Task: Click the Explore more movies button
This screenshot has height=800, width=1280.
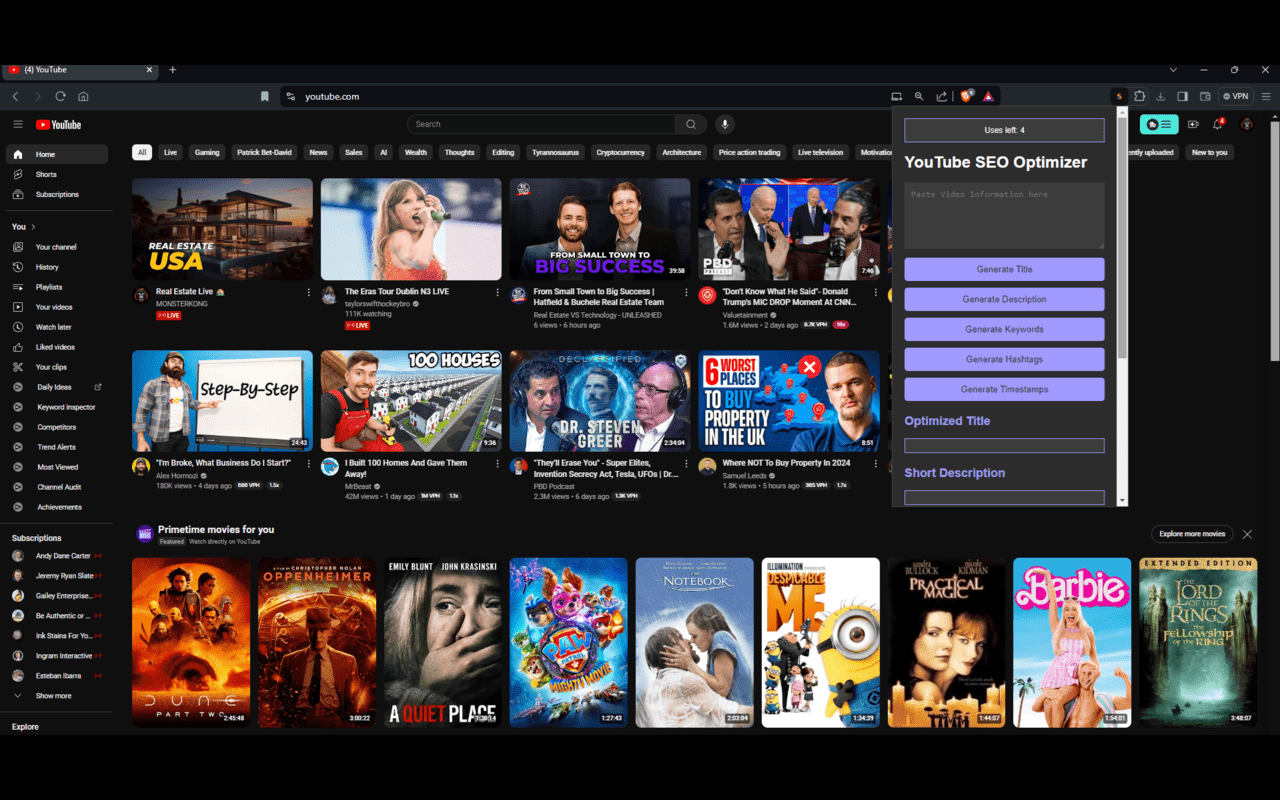Action: tap(1192, 534)
